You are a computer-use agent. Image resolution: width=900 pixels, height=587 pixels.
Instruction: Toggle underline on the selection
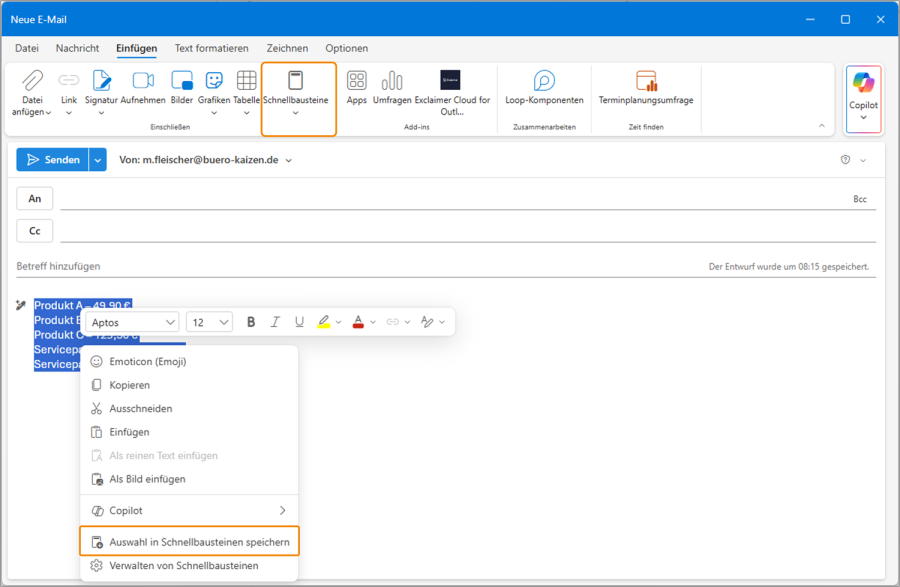[299, 321]
